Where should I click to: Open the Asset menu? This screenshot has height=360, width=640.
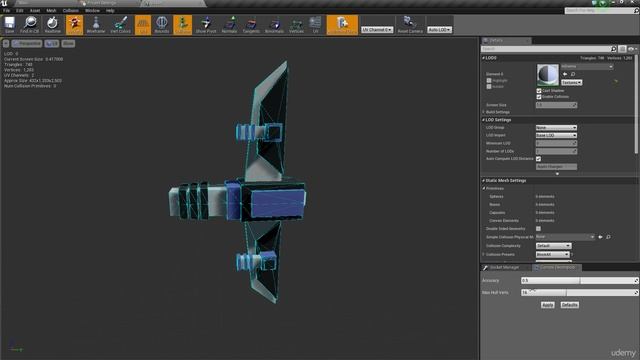(35, 11)
